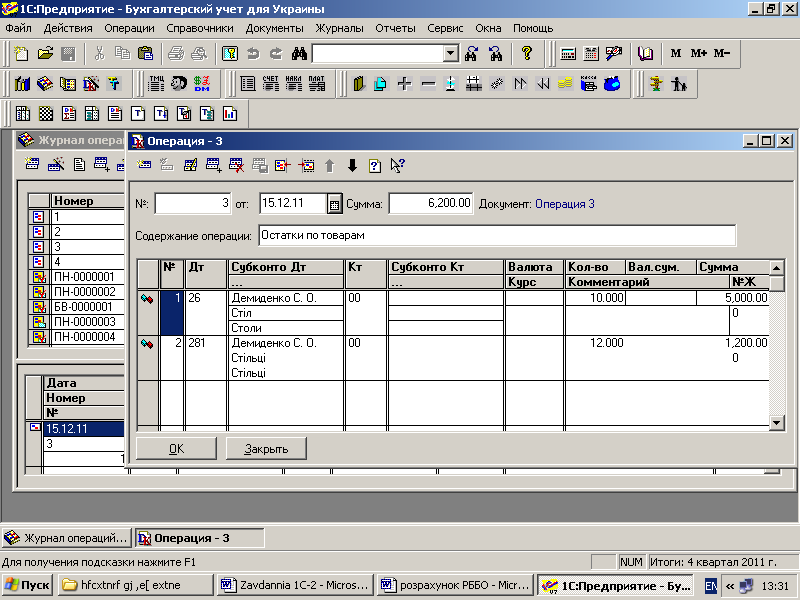Viewport: 800px width, 600px height.
Task: Open the Операция 3 document link
Action: (x=565, y=204)
